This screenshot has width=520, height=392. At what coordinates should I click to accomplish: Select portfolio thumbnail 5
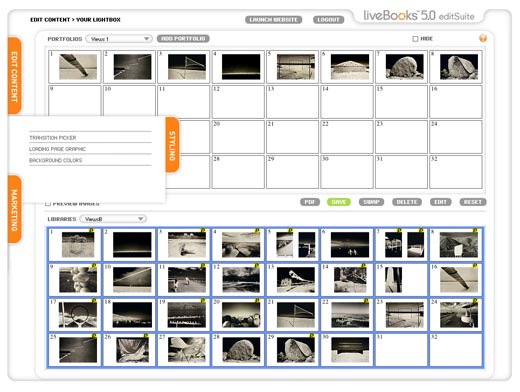coord(296,67)
